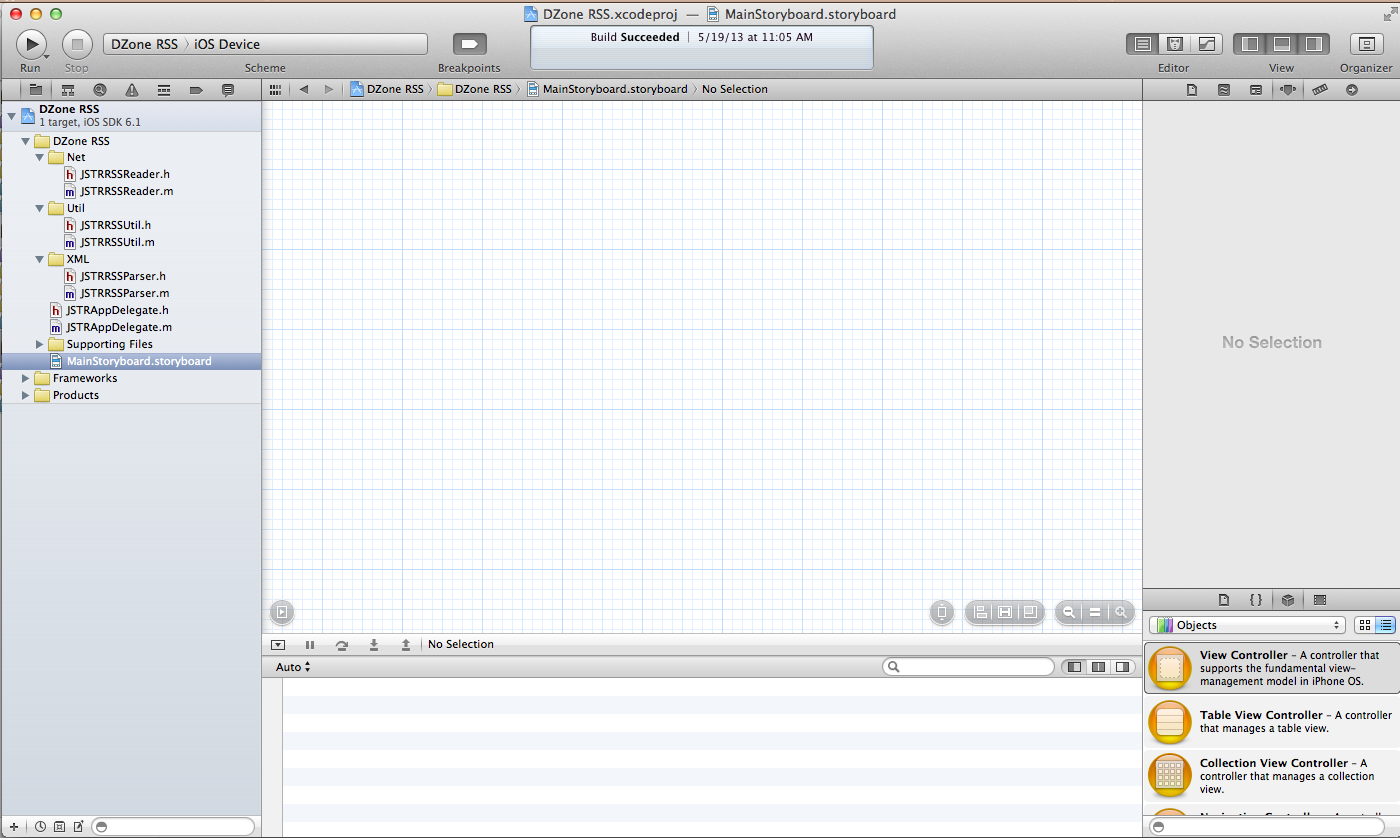1400x838 pixels.
Task: Show the Identity inspector
Action: click(1256, 90)
